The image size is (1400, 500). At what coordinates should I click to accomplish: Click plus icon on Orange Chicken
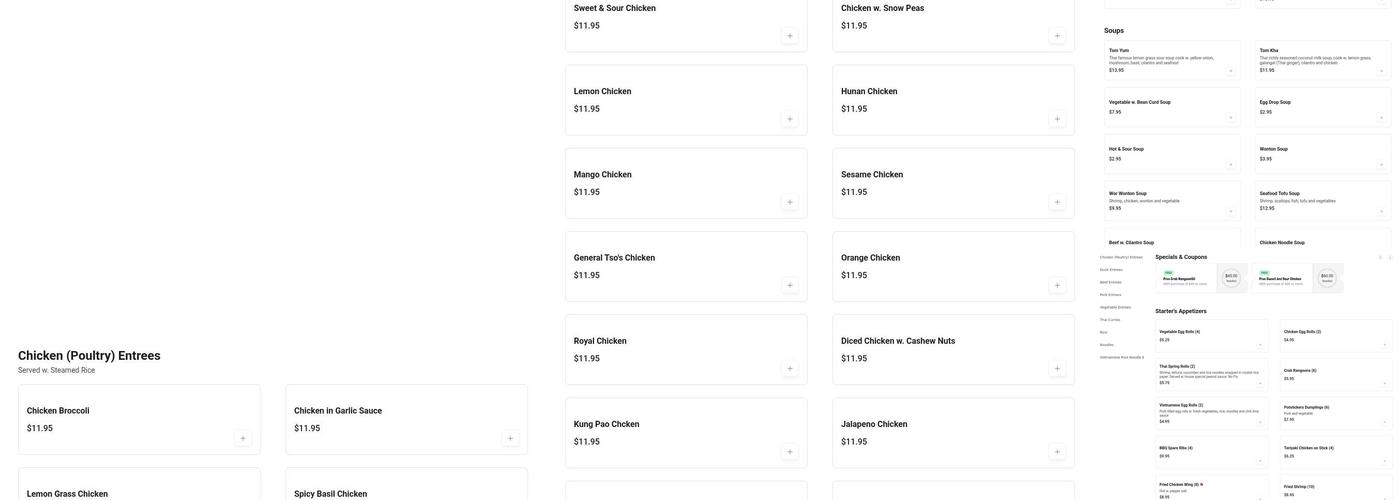coord(1057,285)
